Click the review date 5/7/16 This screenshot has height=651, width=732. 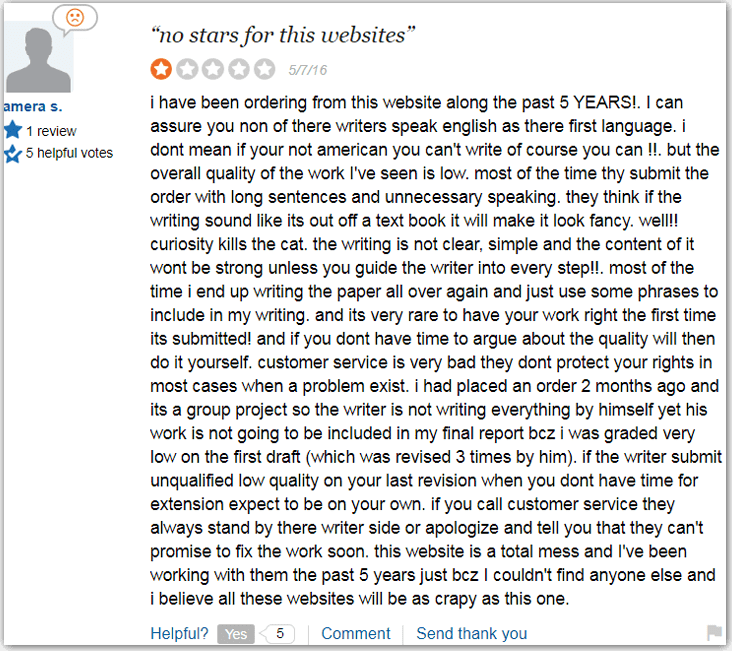pyautogui.click(x=306, y=70)
